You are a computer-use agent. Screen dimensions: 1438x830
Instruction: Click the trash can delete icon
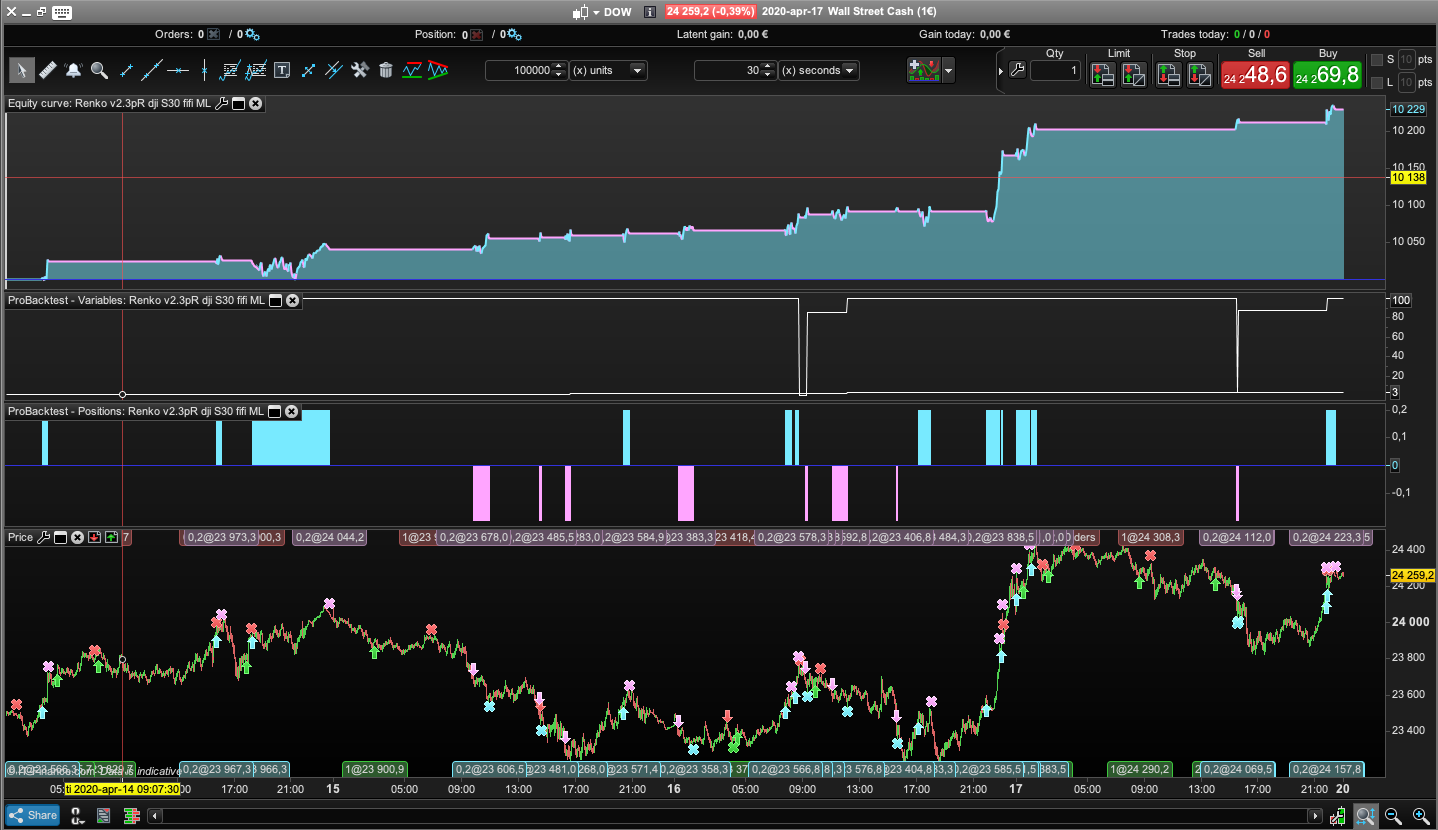[386, 70]
